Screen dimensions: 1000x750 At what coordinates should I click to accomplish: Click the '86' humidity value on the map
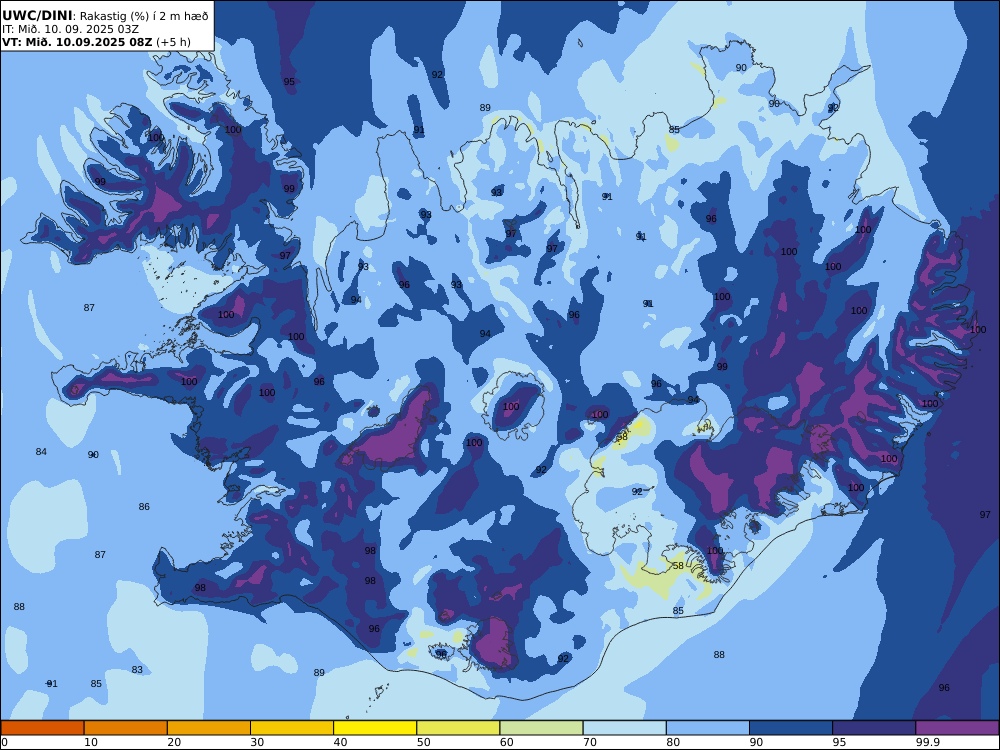tap(144, 506)
